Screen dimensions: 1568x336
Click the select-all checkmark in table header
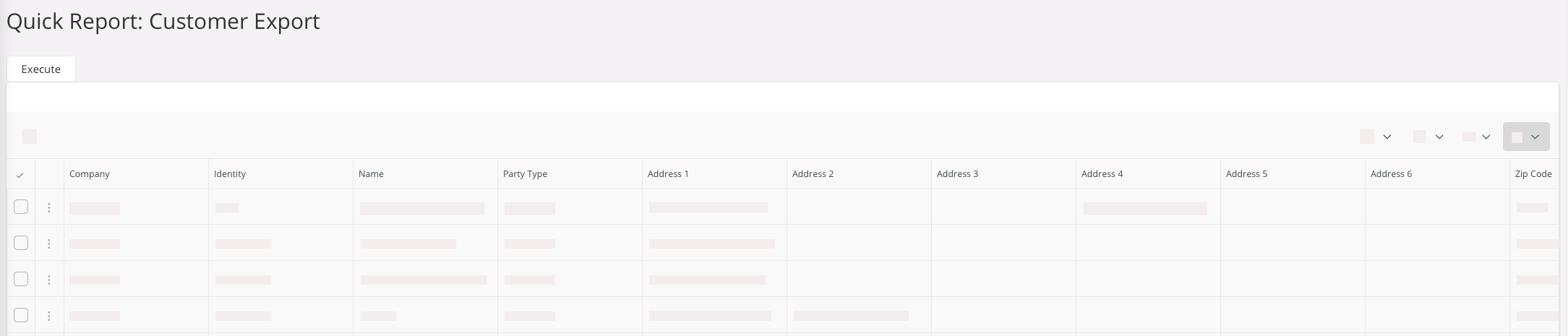(x=20, y=175)
